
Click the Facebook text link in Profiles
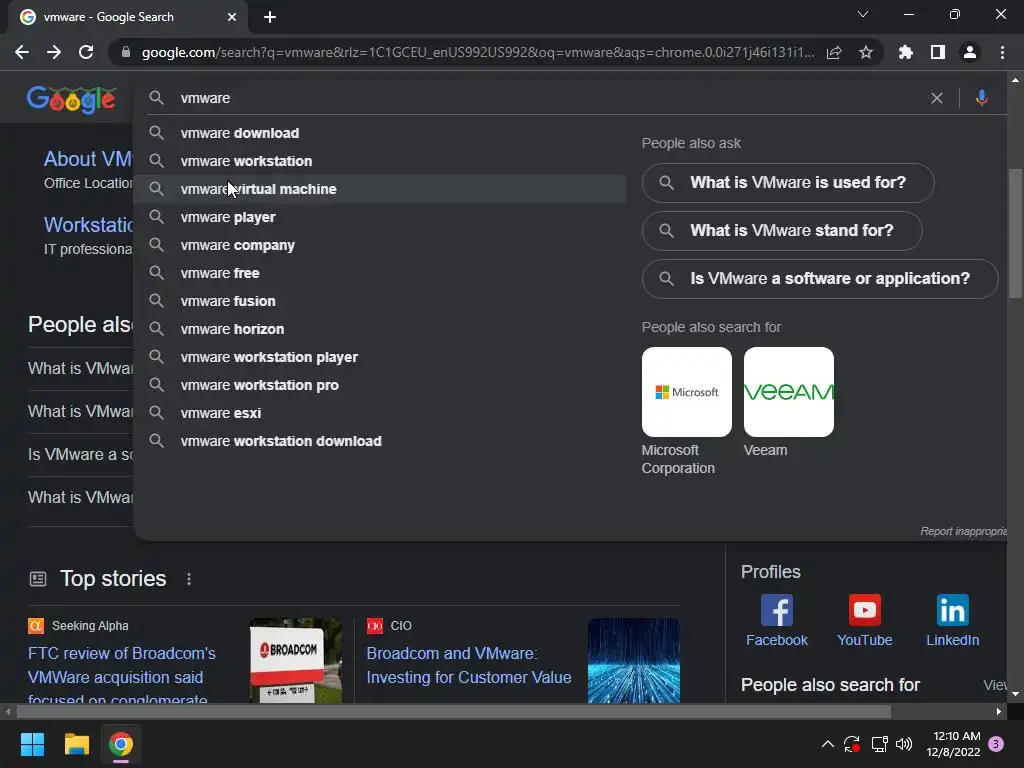pos(776,640)
